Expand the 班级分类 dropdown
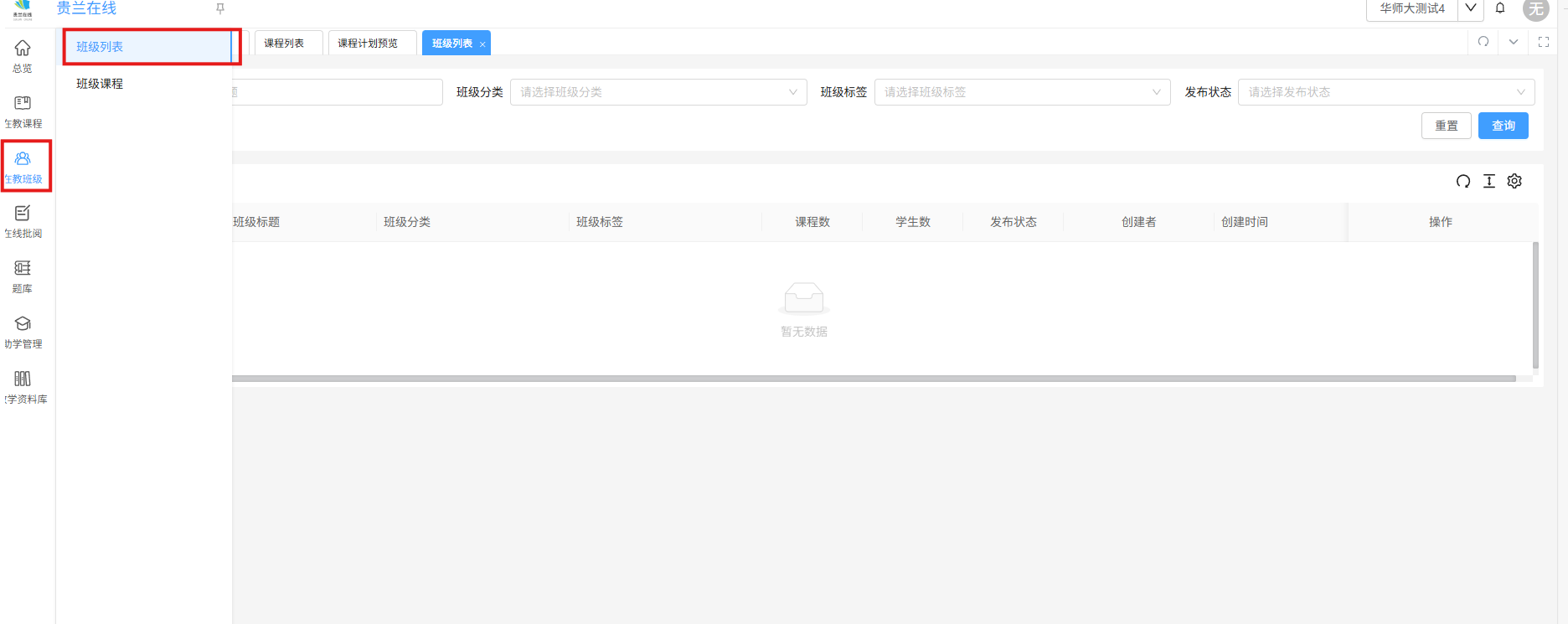 click(x=658, y=92)
